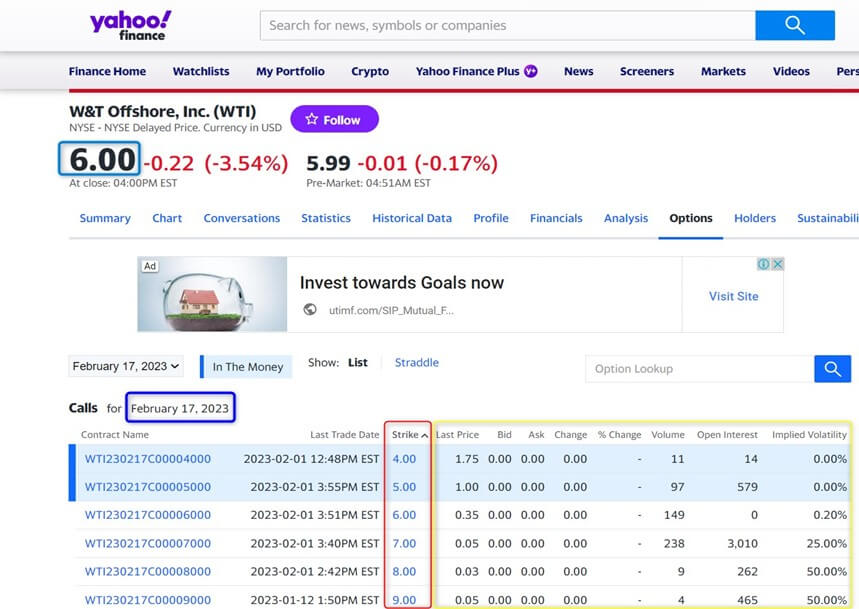Click the main search input field

(508, 25)
